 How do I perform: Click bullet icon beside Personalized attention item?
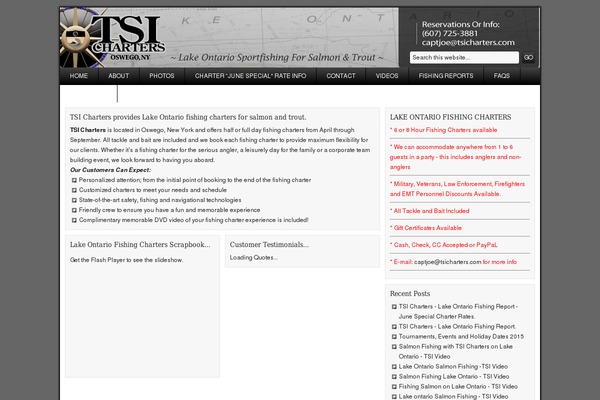point(74,180)
